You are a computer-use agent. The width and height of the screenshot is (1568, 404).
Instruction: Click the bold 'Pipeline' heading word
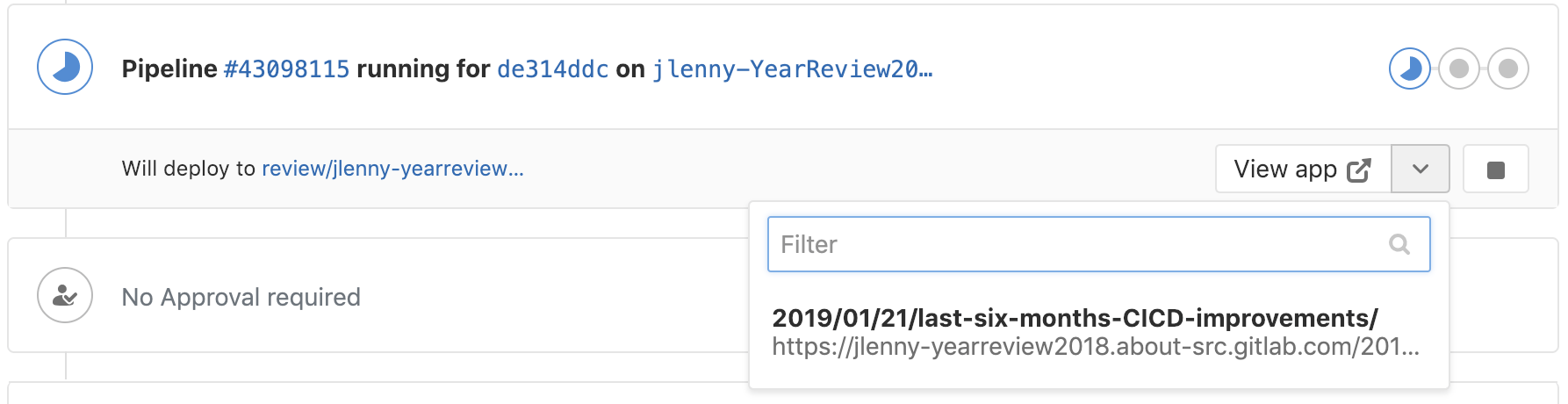[169, 69]
